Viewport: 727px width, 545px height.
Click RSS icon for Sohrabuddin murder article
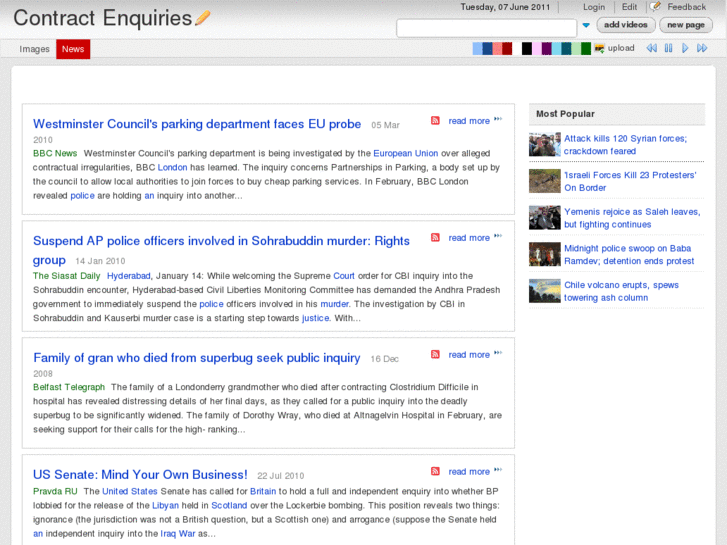coord(435,238)
